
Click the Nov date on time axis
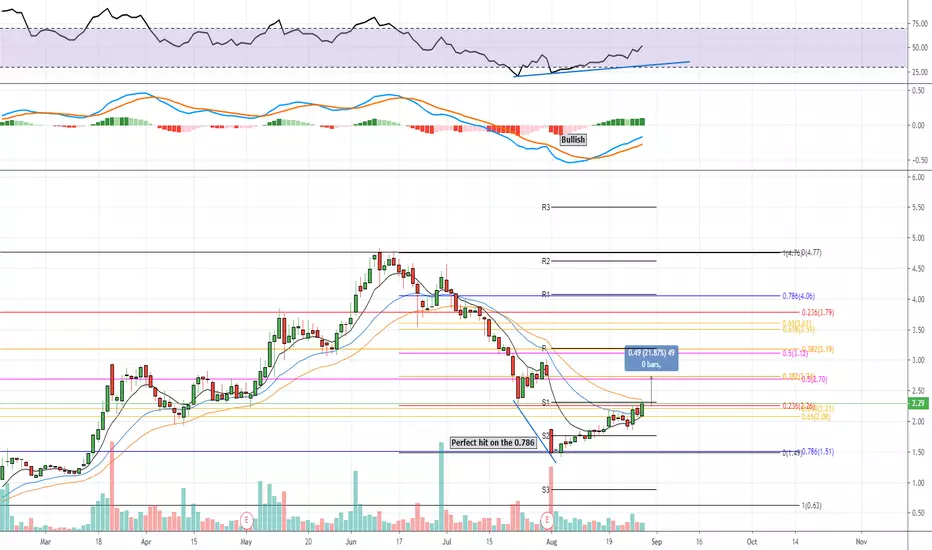pos(861,542)
